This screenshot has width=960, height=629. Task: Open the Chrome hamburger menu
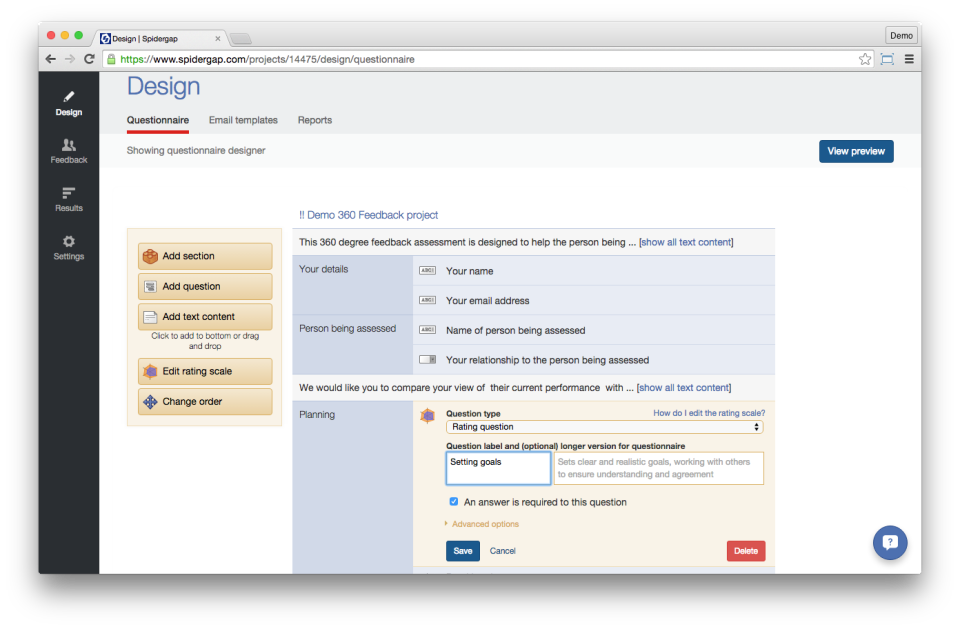click(909, 59)
